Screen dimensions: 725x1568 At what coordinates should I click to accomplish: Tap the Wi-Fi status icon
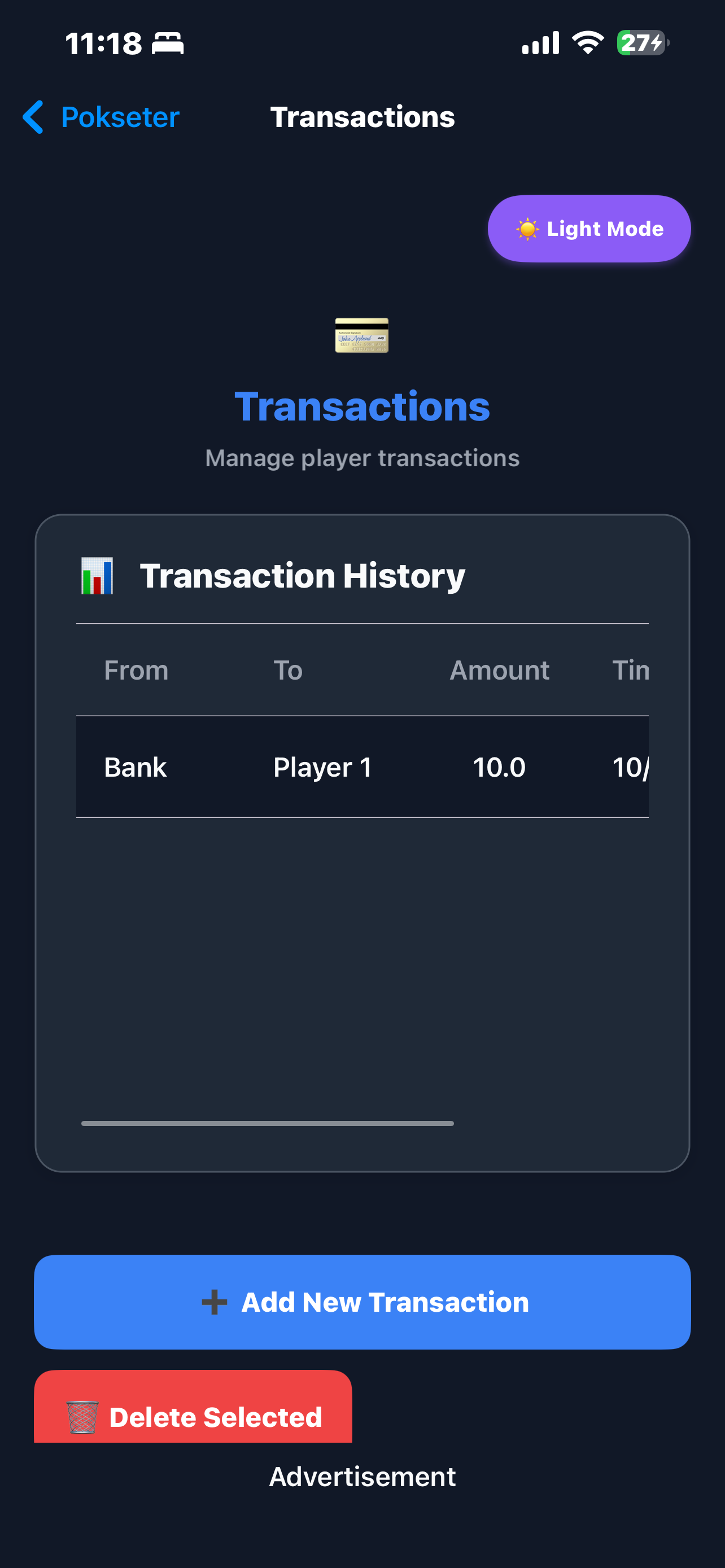tap(587, 42)
